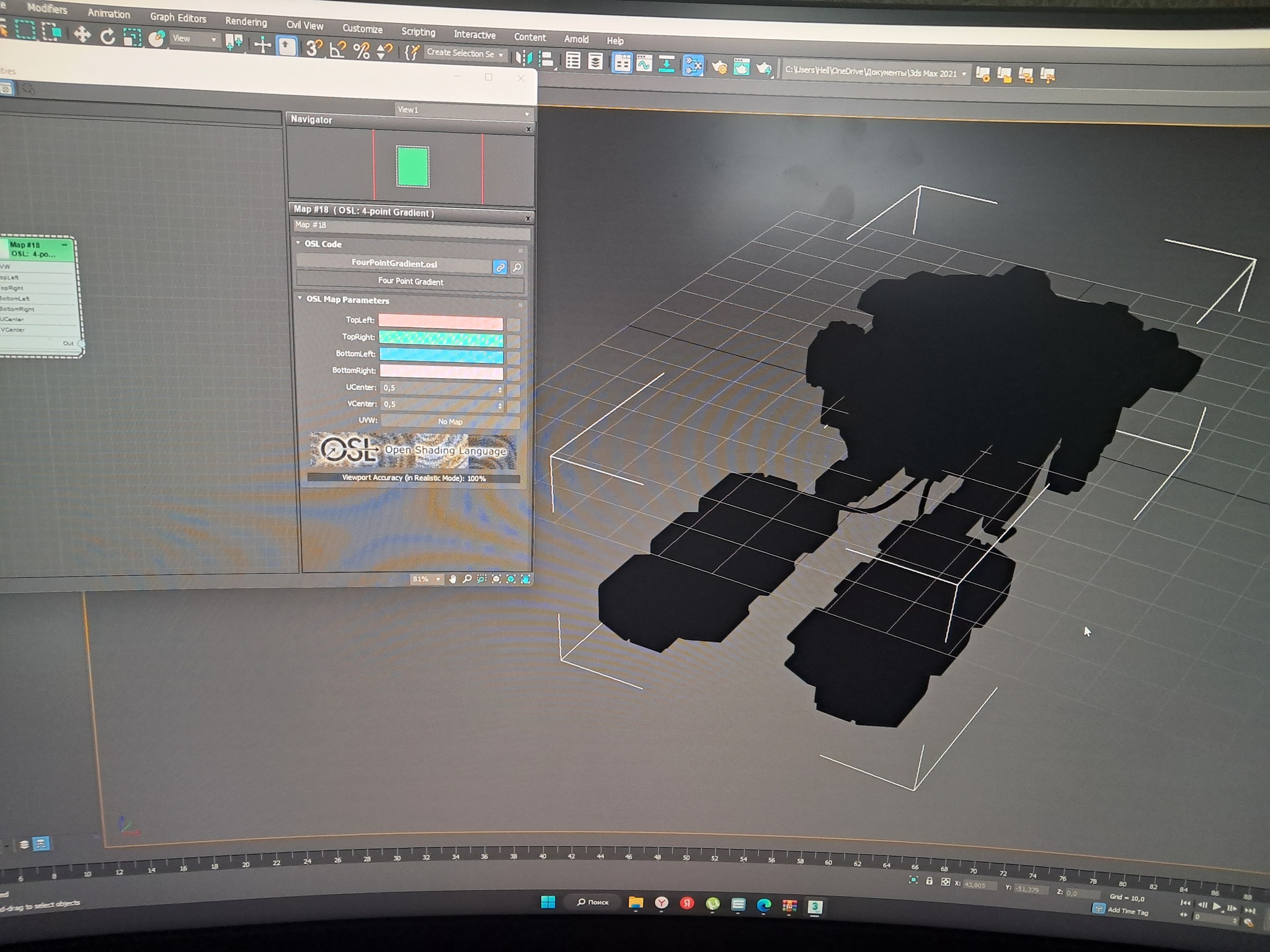This screenshot has height=952, width=1270.
Task: Select the Move tool
Action: (x=82, y=34)
